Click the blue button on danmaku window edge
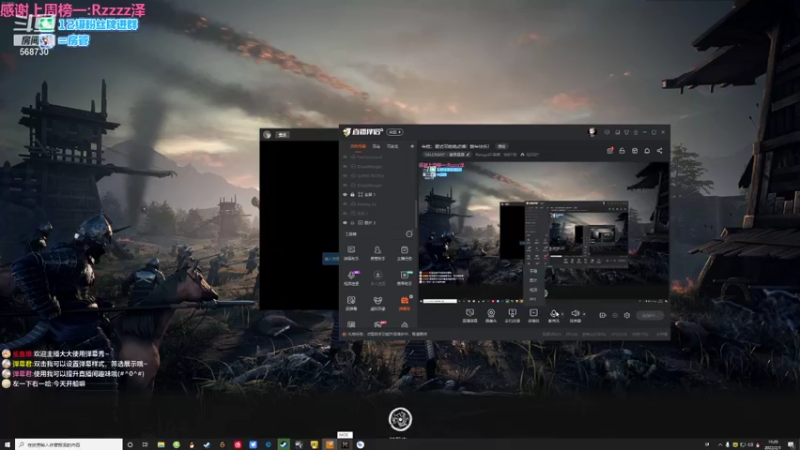The image size is (800, 450). [331, 259]
